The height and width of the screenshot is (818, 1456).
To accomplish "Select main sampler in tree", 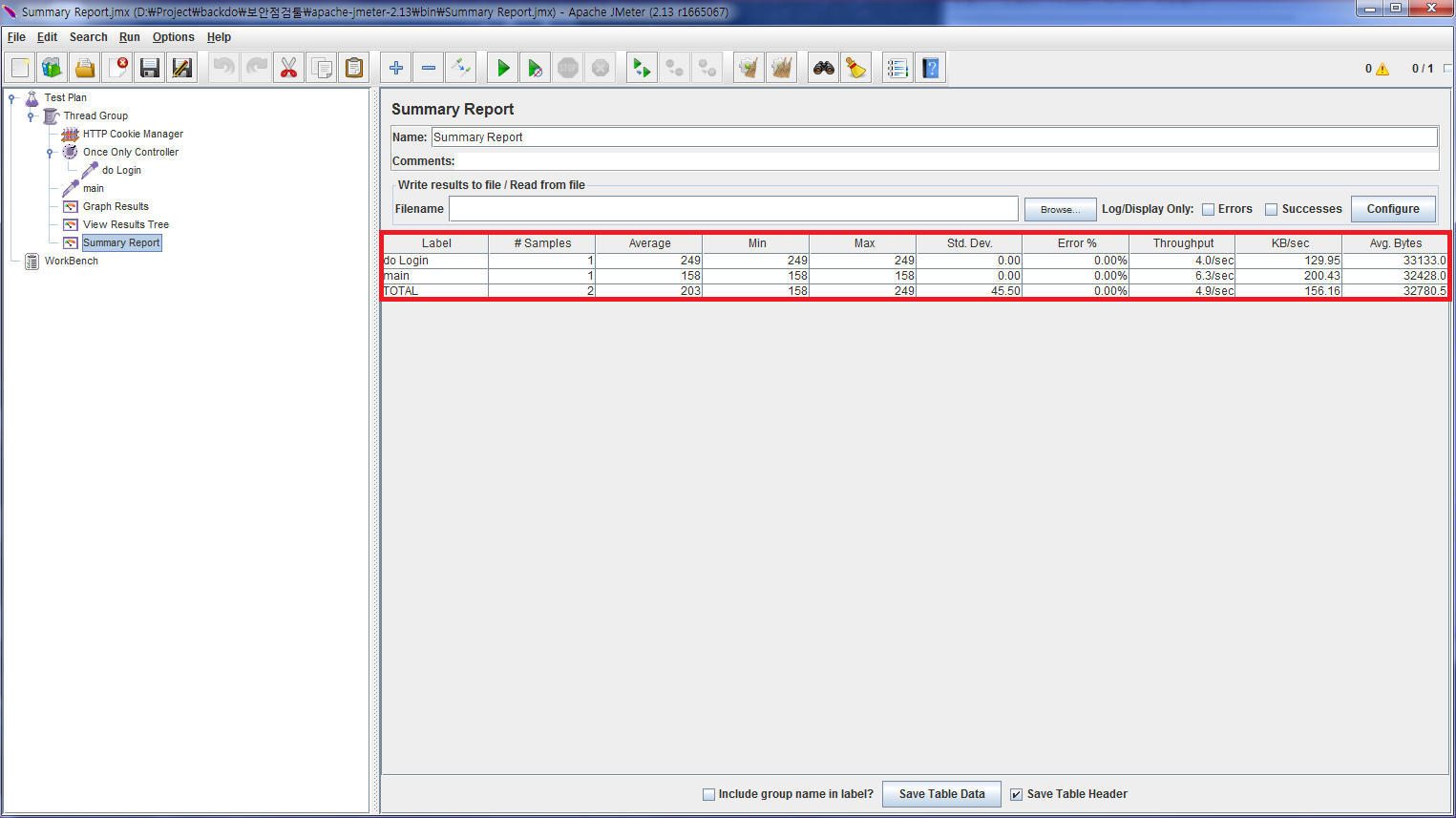I will coord(93,188).
